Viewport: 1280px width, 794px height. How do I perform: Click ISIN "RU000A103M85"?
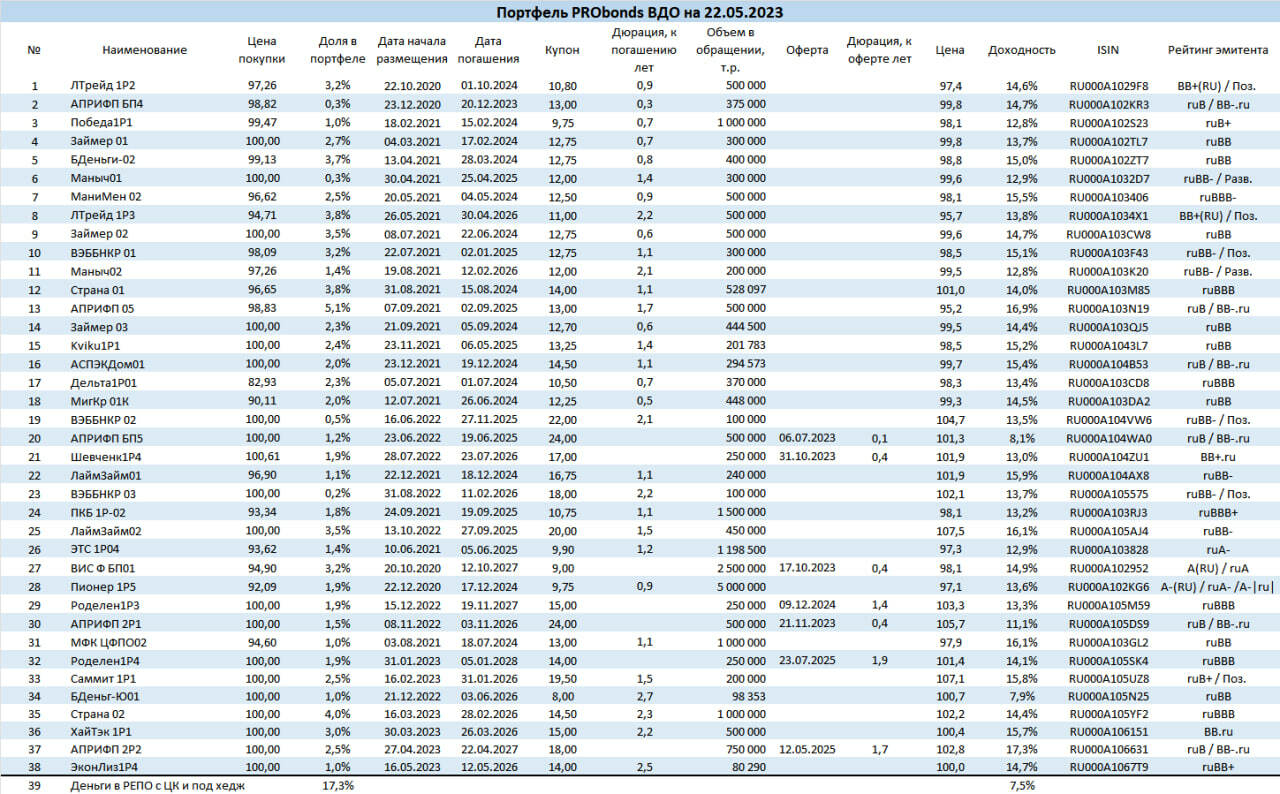point(1109,289)
